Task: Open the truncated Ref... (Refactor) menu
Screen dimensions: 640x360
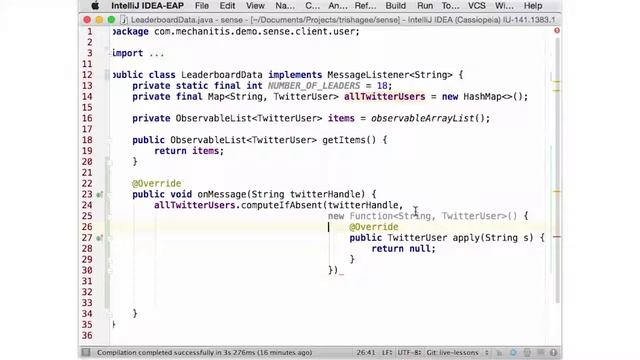Action: pos(365,6)
